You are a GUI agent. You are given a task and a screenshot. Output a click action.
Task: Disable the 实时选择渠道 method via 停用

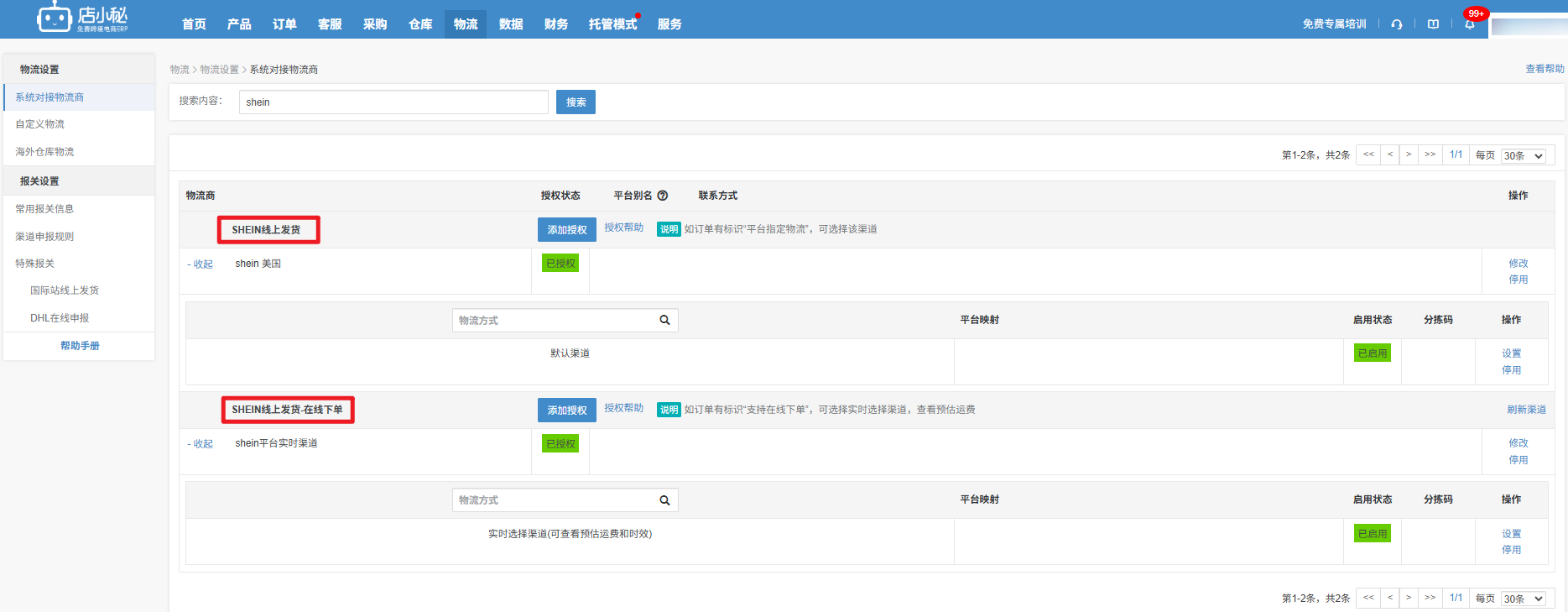click(1511, 550)
